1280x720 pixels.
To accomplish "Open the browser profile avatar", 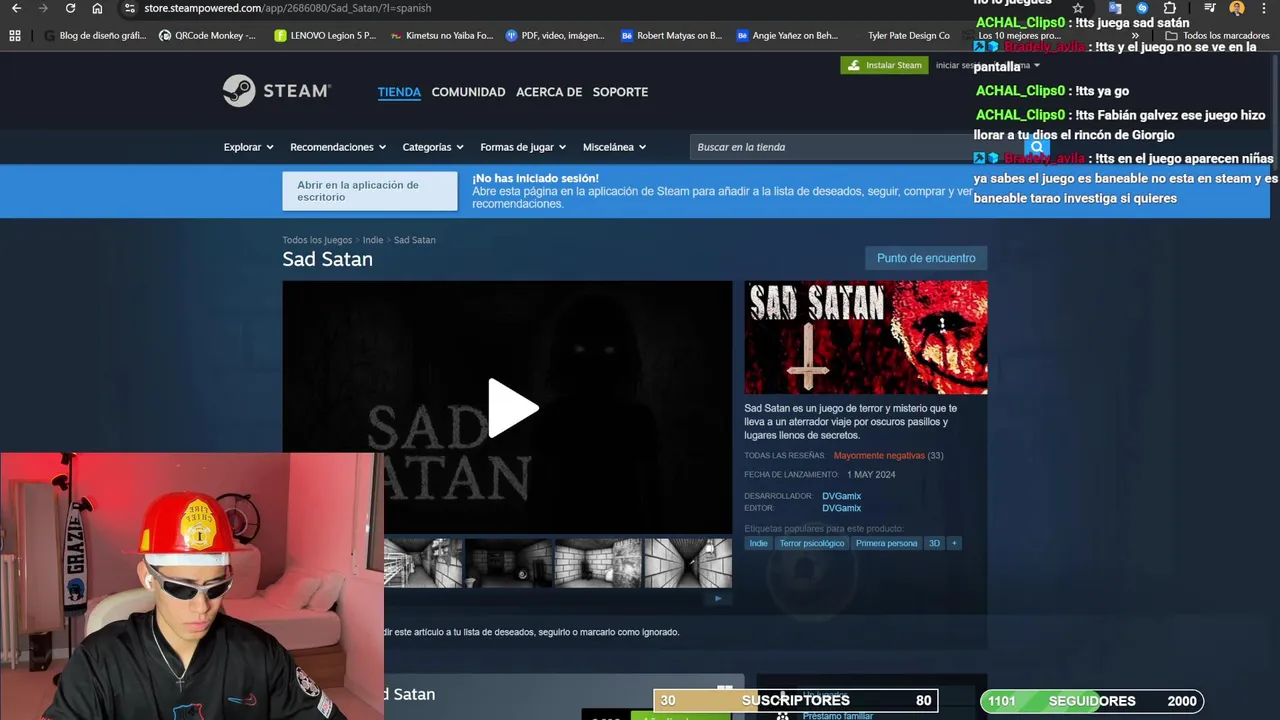I will point(1237,8).
